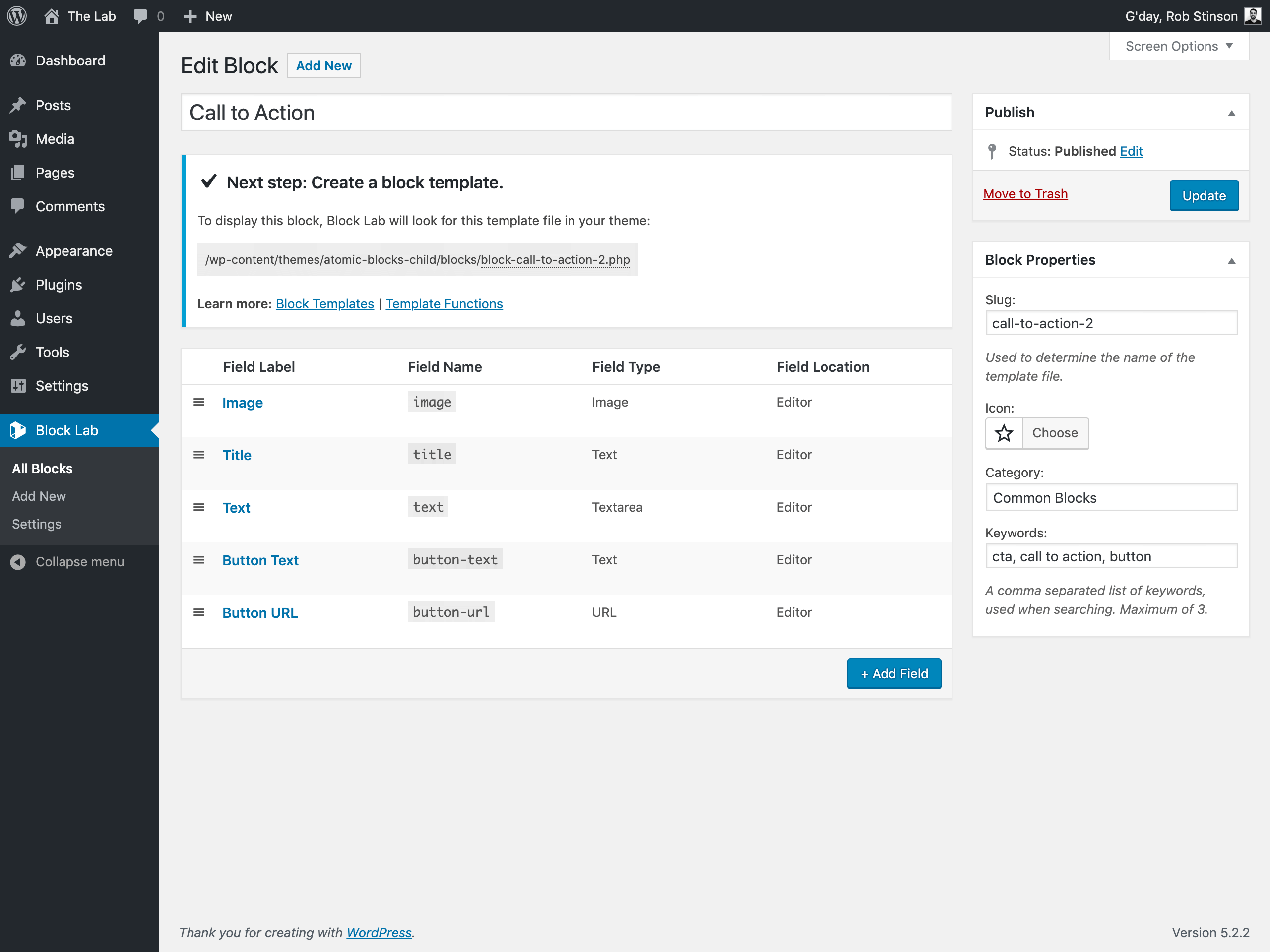This screenshot has height=952, width=1270.
Task: Collapse the Publish panel
Action: [x=1231, y=113]
